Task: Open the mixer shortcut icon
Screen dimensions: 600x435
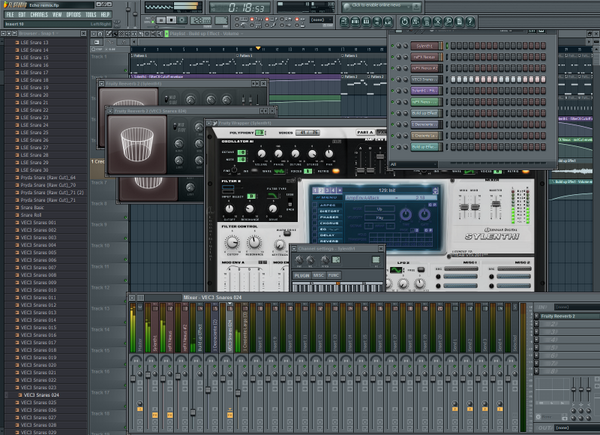Action: pyautogui.click(x=388, y=22)
